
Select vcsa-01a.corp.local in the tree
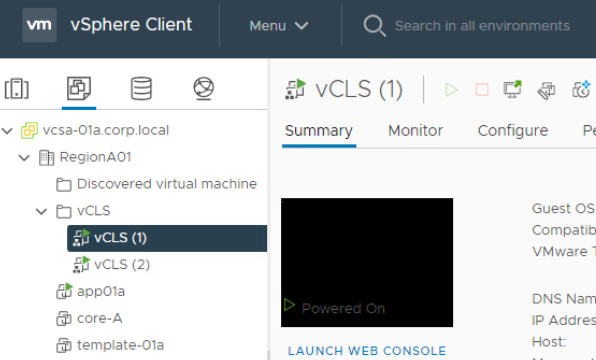click(x=106, y=130)
